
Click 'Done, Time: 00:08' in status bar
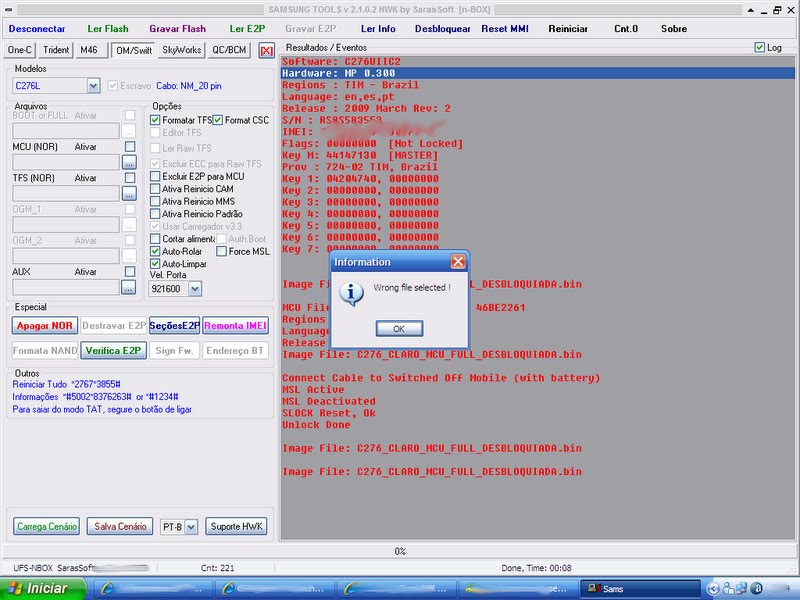536,568
